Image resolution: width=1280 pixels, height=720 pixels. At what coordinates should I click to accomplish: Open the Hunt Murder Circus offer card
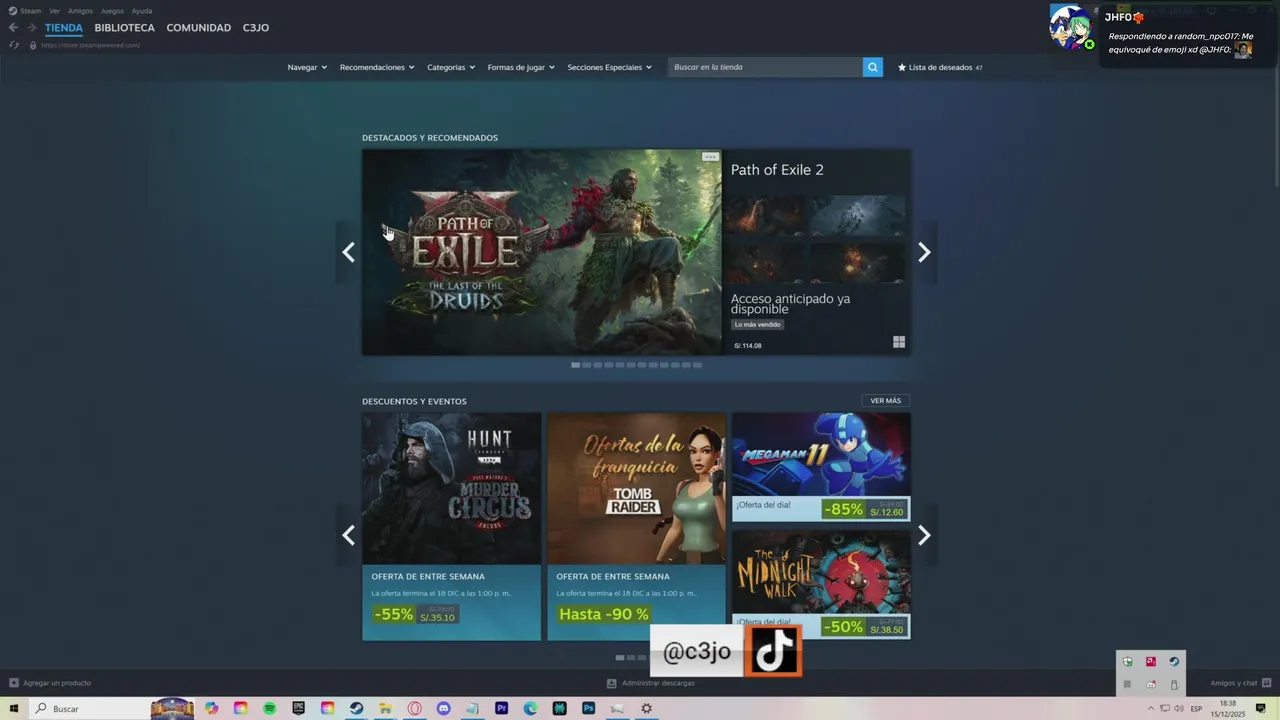tap(451, 526)
